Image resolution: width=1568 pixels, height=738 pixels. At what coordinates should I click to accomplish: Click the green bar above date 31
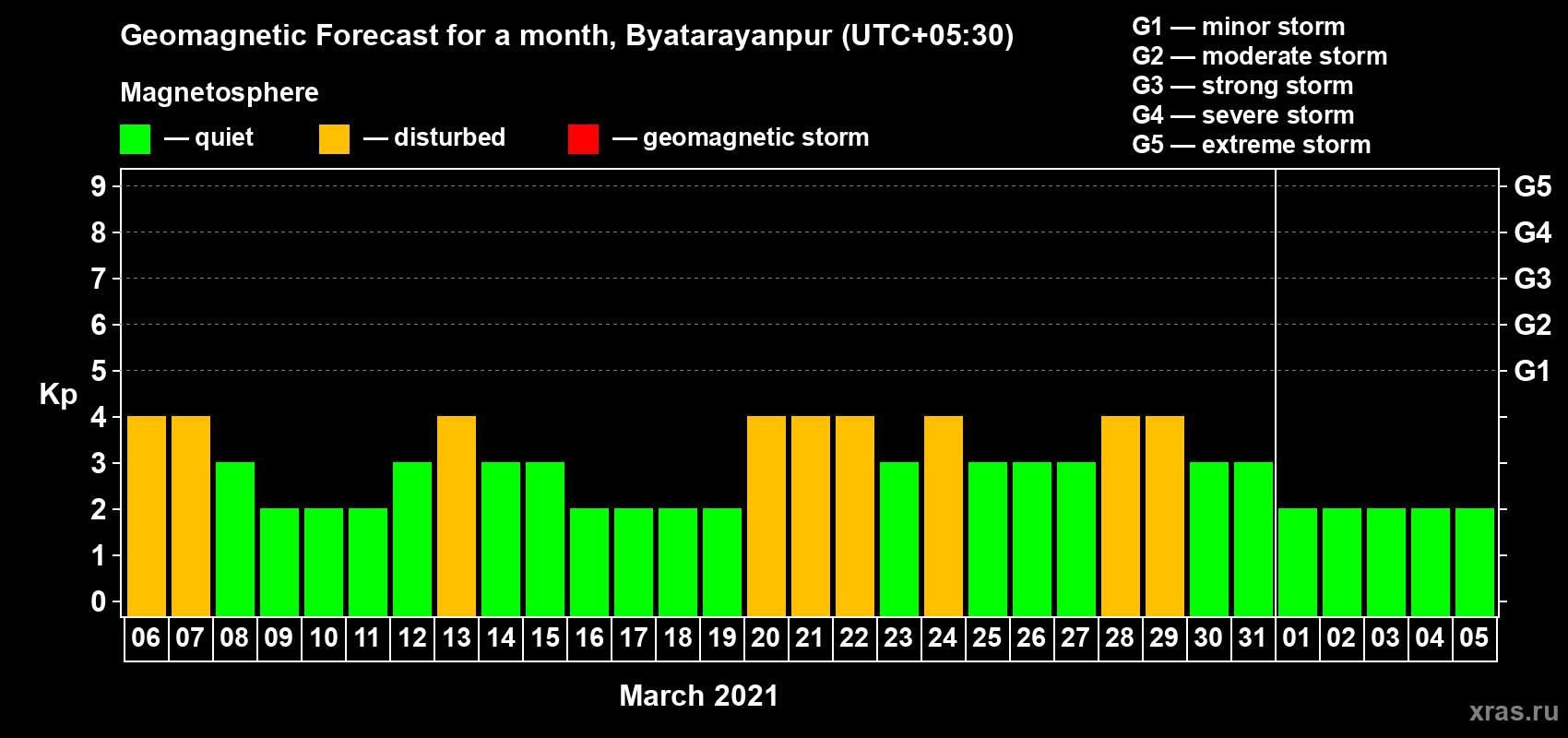pyautogui.click(x=1253, y=539)
